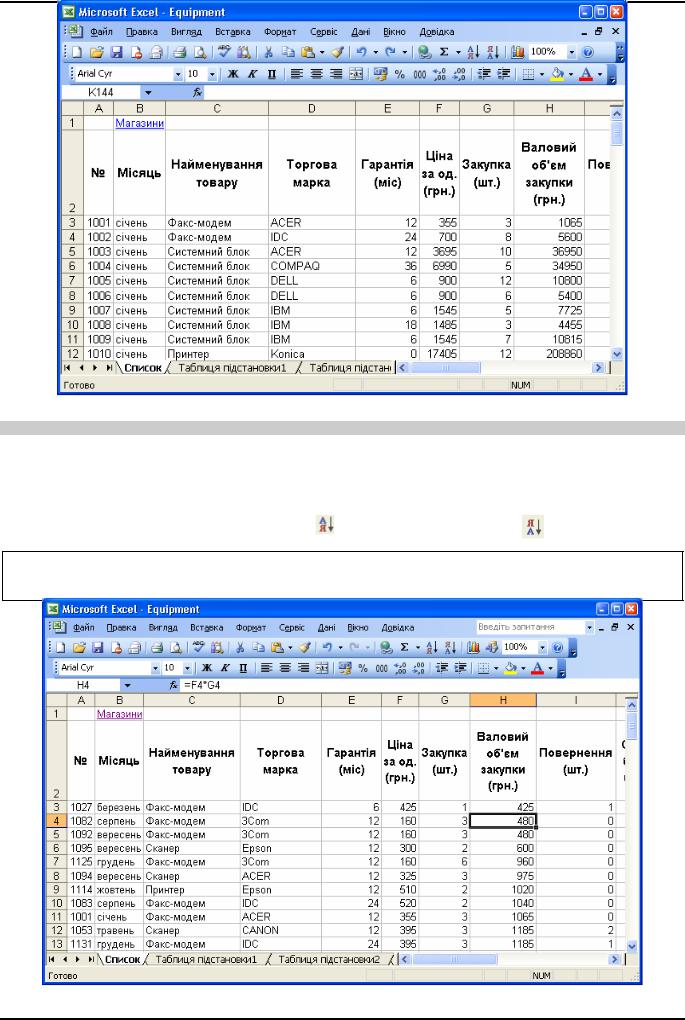Screen dimensions: 685x1020
Task: Toggle center alignment in upper Excel window
Action: pos(317,74)
